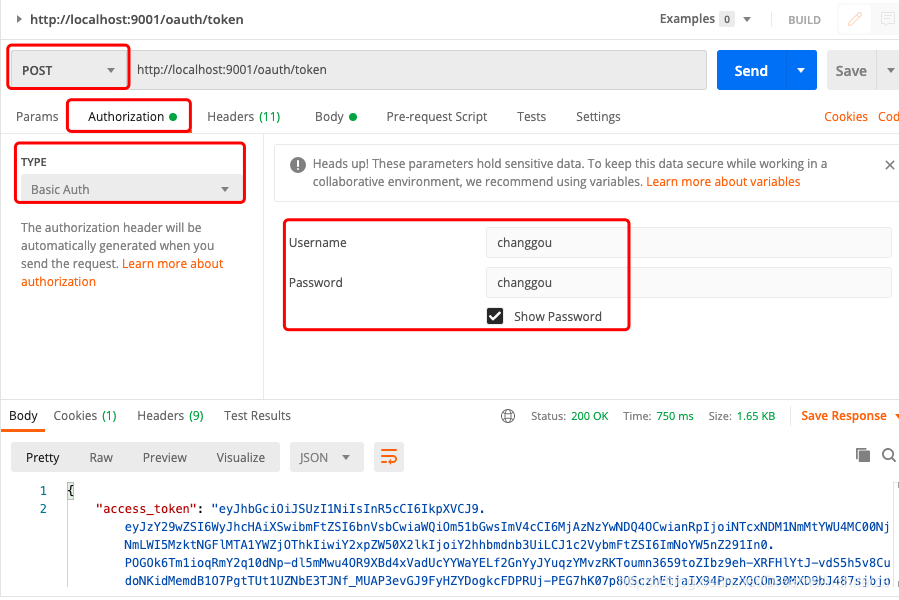
Task: Click the Password input field
Action: tap(689, 283)
